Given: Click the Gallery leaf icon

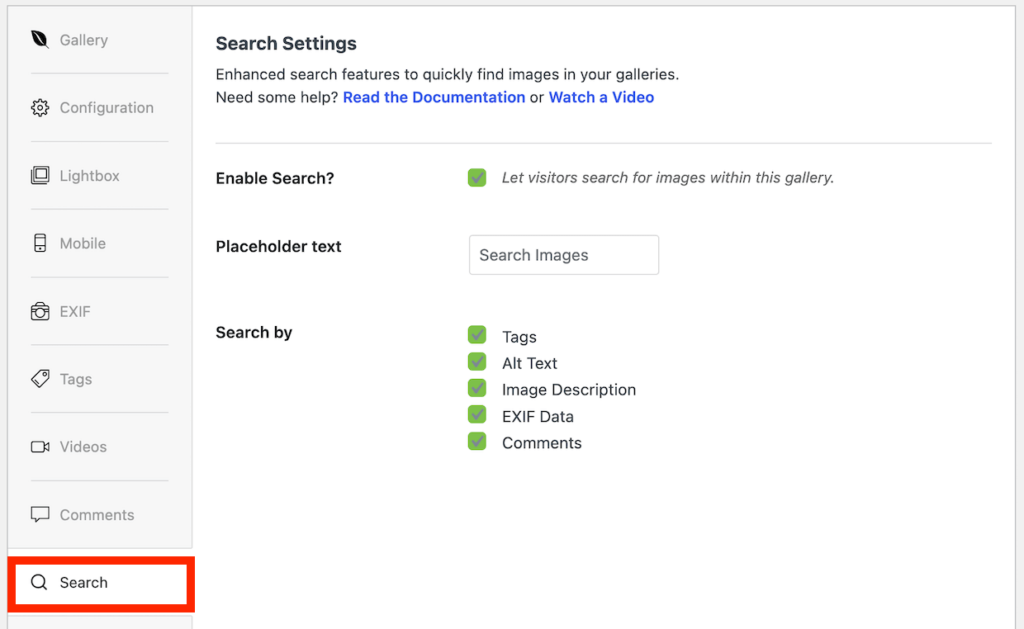Looking at the screenshot, I should coord(39,39).
